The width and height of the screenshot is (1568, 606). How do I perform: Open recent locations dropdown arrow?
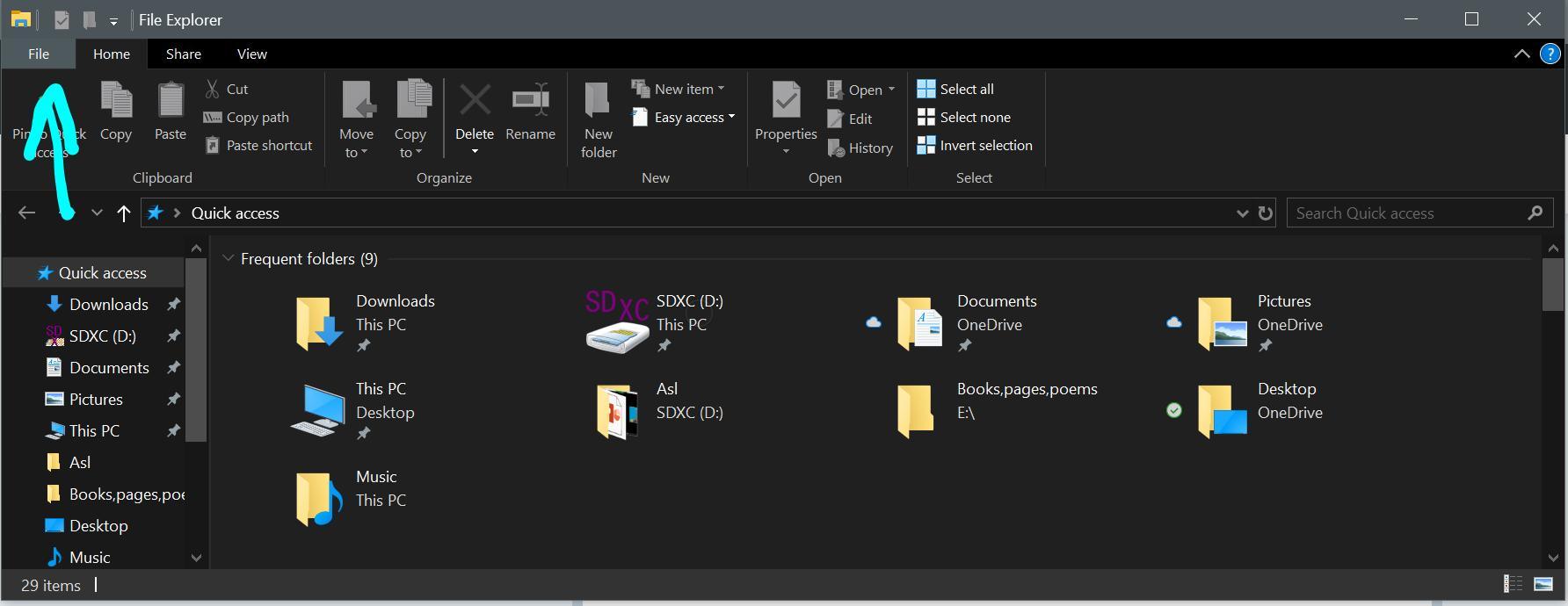(97, 213)
